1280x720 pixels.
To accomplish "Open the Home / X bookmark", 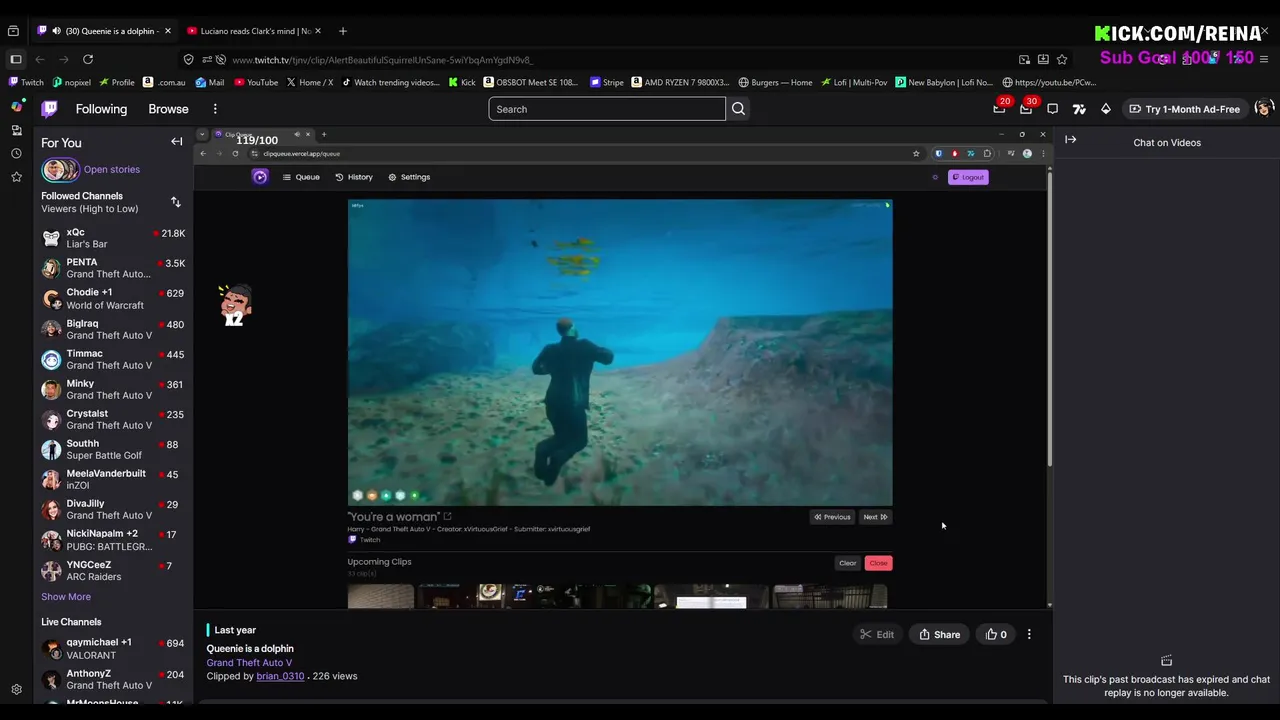I will tap(310, 82).
